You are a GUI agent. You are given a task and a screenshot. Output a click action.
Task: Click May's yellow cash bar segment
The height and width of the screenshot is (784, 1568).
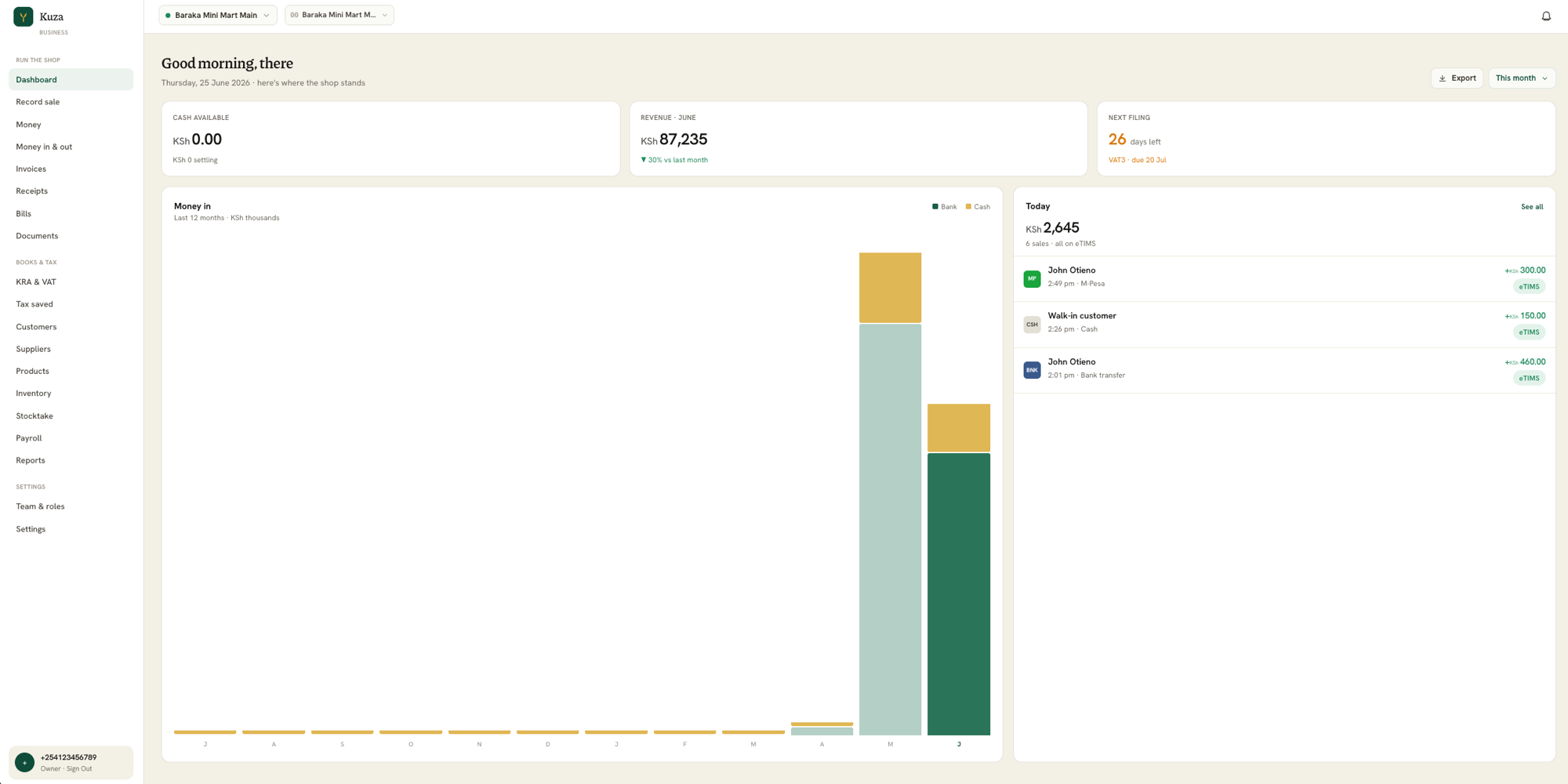click(x=890, y=288)
